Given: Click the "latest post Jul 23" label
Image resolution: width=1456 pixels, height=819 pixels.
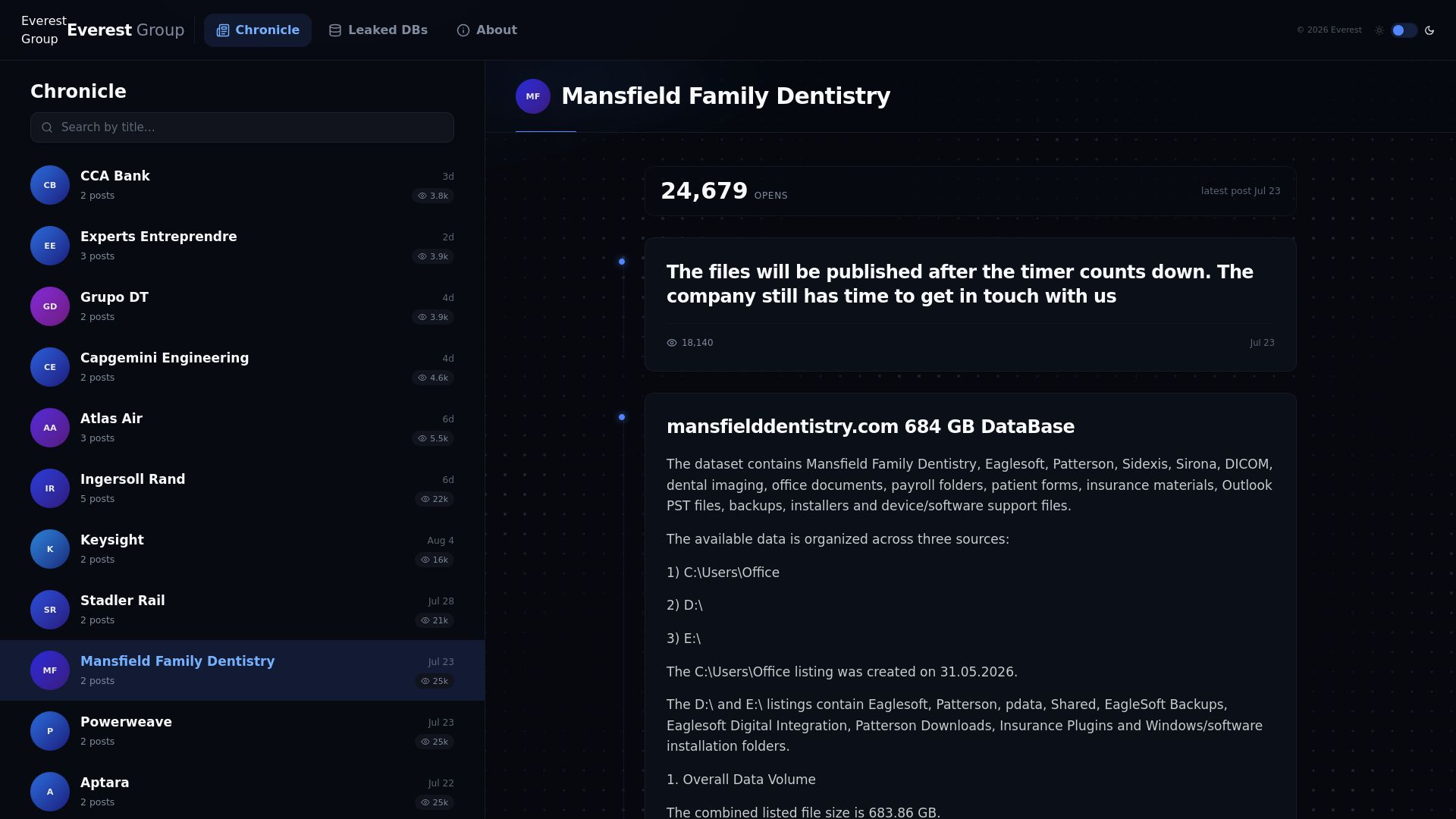Looking at the screenshot, I should [1241, 191].
